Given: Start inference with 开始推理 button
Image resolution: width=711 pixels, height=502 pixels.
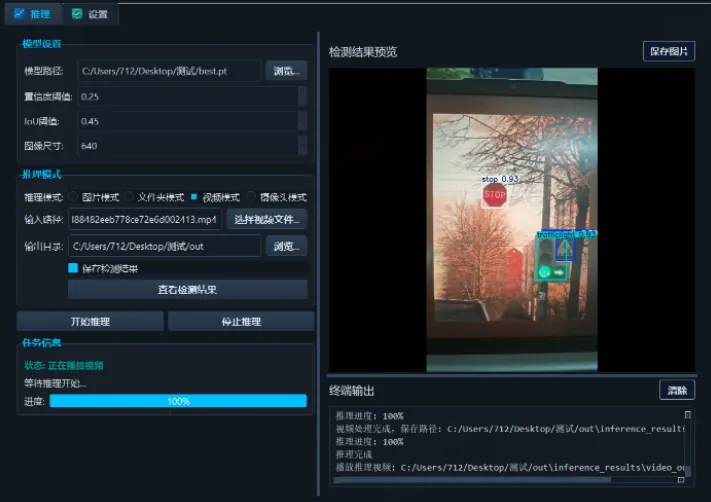Looking at the screenshot, I should point(90,321).
